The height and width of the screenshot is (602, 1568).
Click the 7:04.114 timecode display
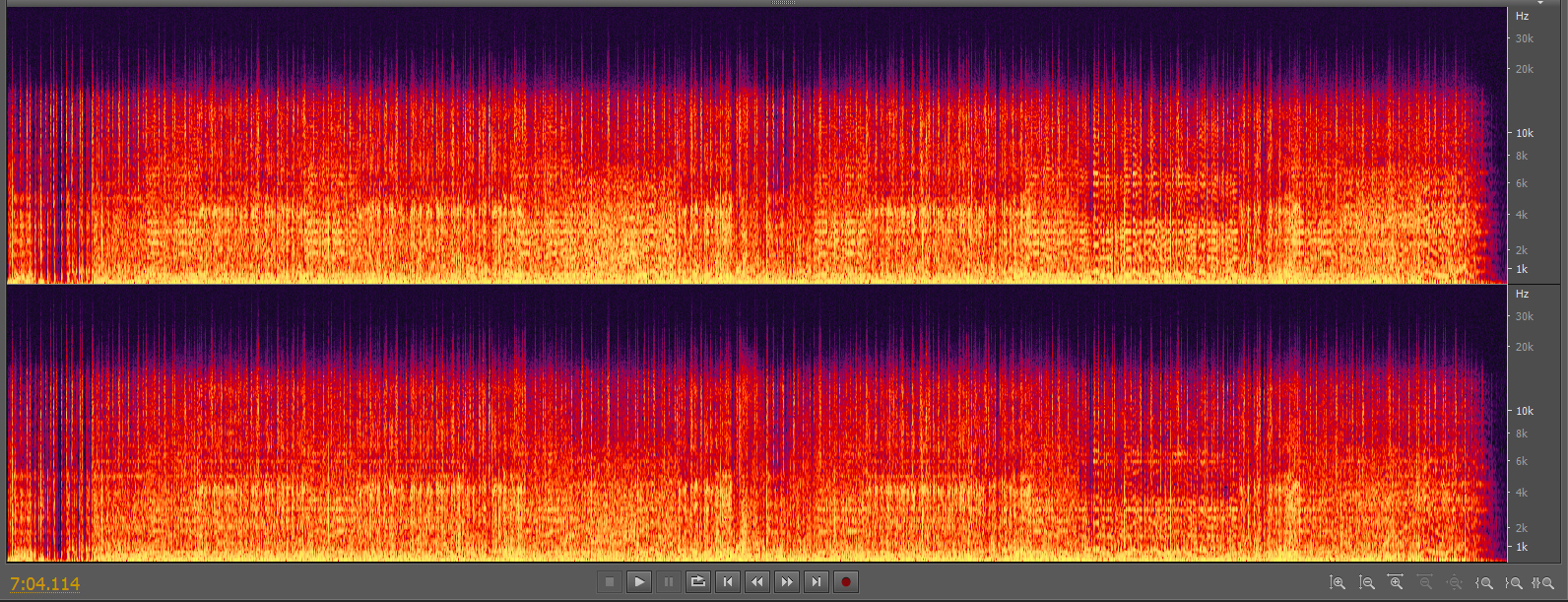45,584
